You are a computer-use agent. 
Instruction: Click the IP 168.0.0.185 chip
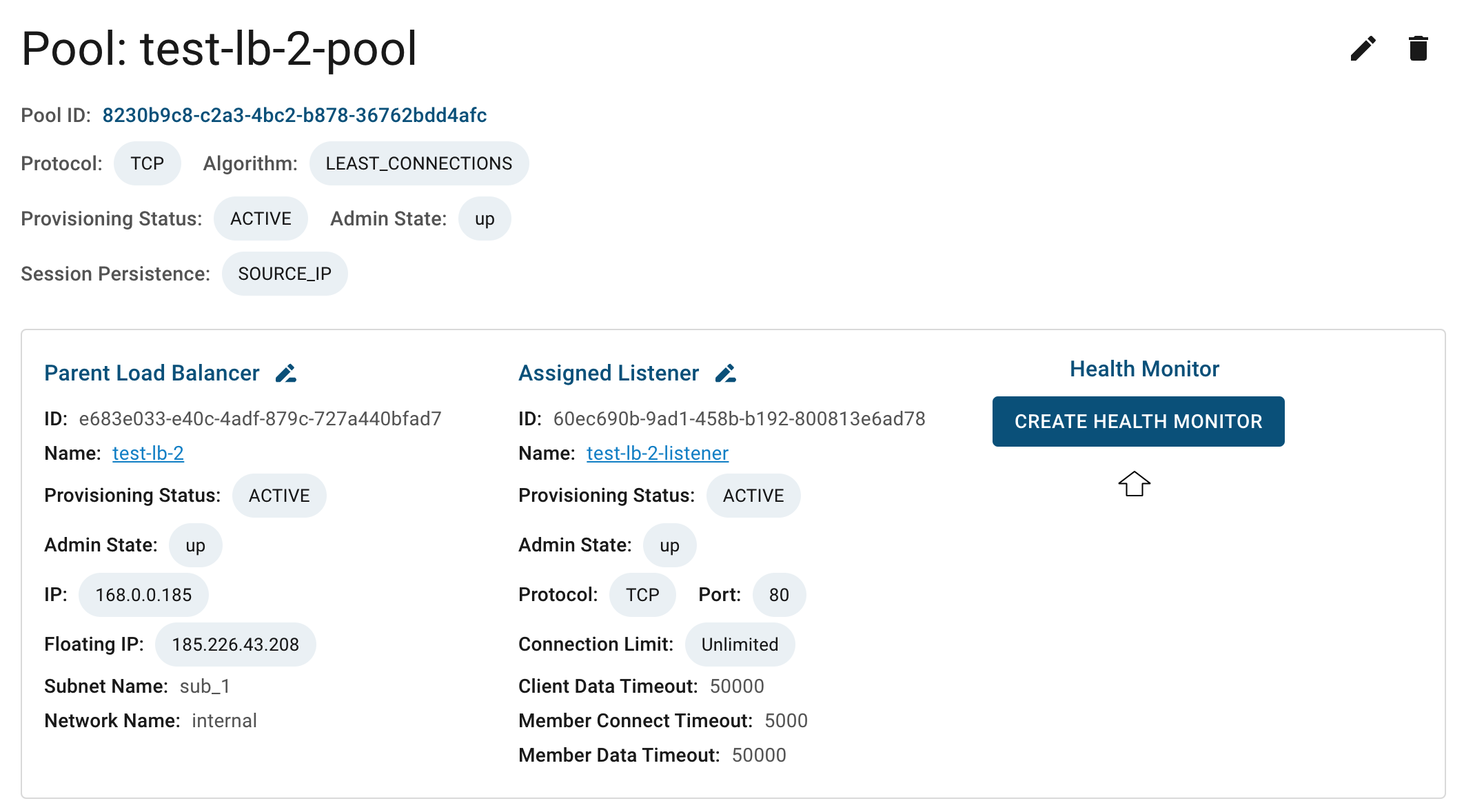point(143,595)
